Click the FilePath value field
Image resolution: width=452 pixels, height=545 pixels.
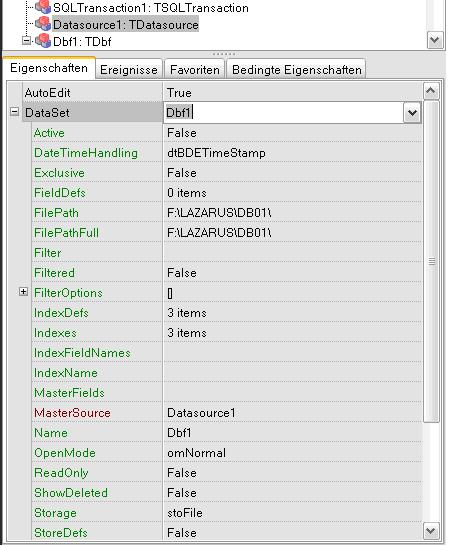pos(292,213)
